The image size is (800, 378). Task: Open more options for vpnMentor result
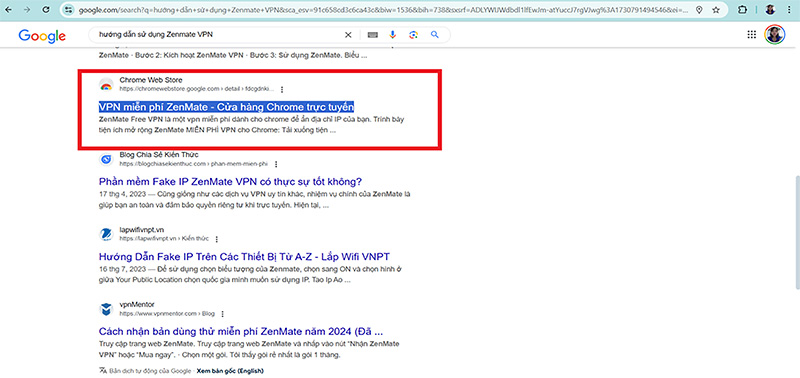[x=222, y=314]
